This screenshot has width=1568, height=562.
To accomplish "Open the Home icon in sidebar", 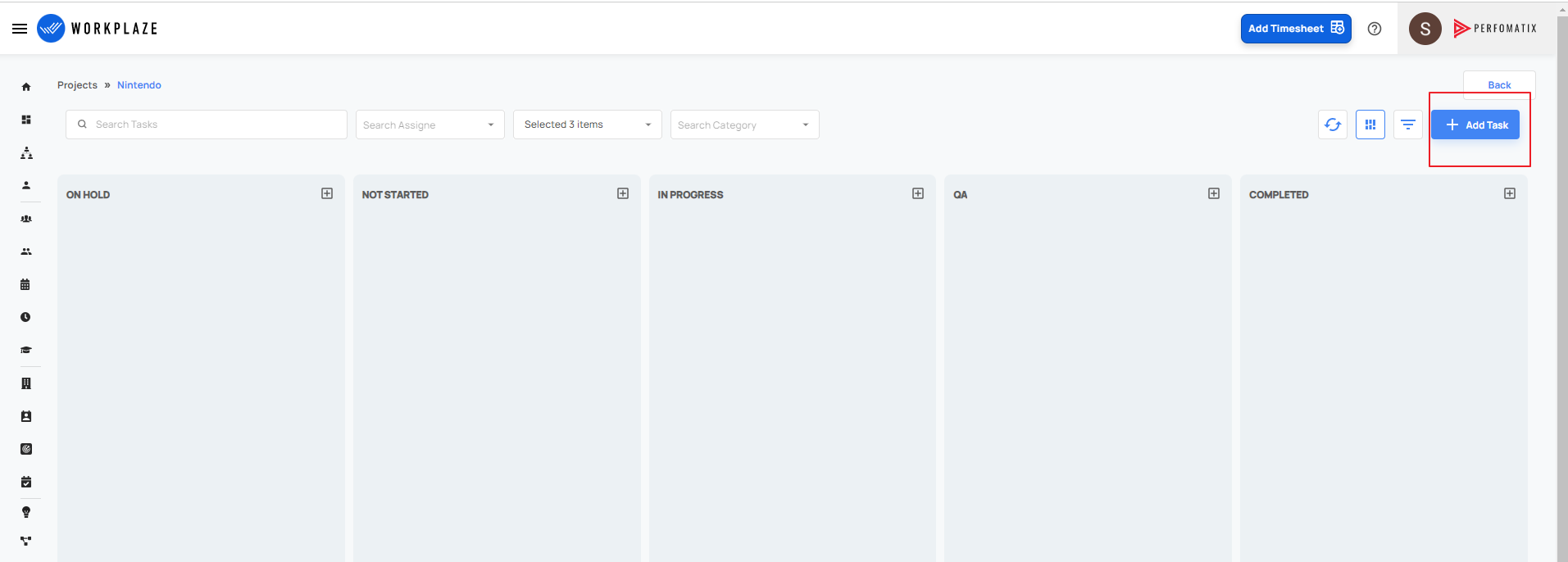I will click(x=26, y=87).
